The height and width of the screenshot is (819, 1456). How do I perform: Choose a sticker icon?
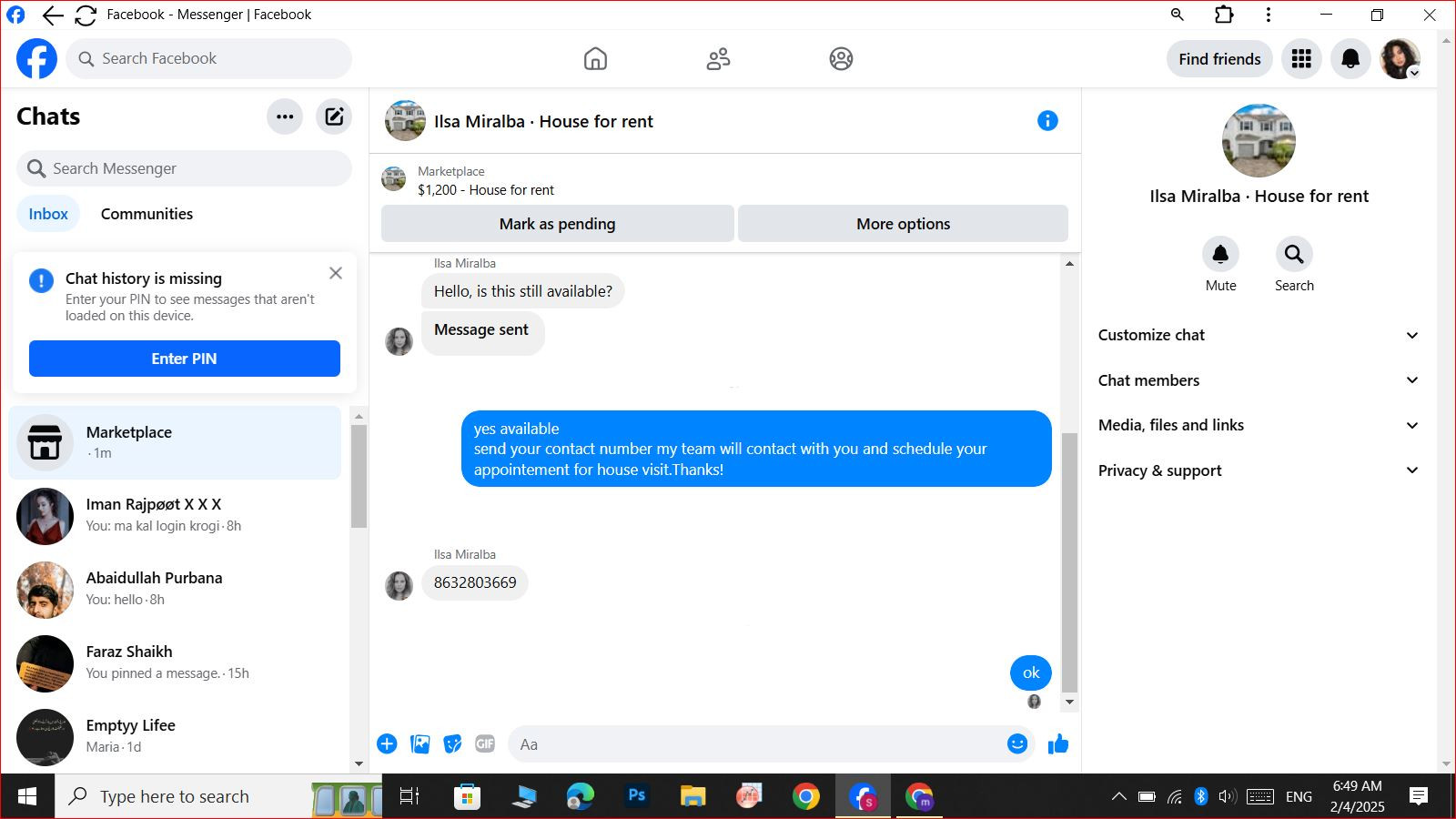(x=452, y=744)
